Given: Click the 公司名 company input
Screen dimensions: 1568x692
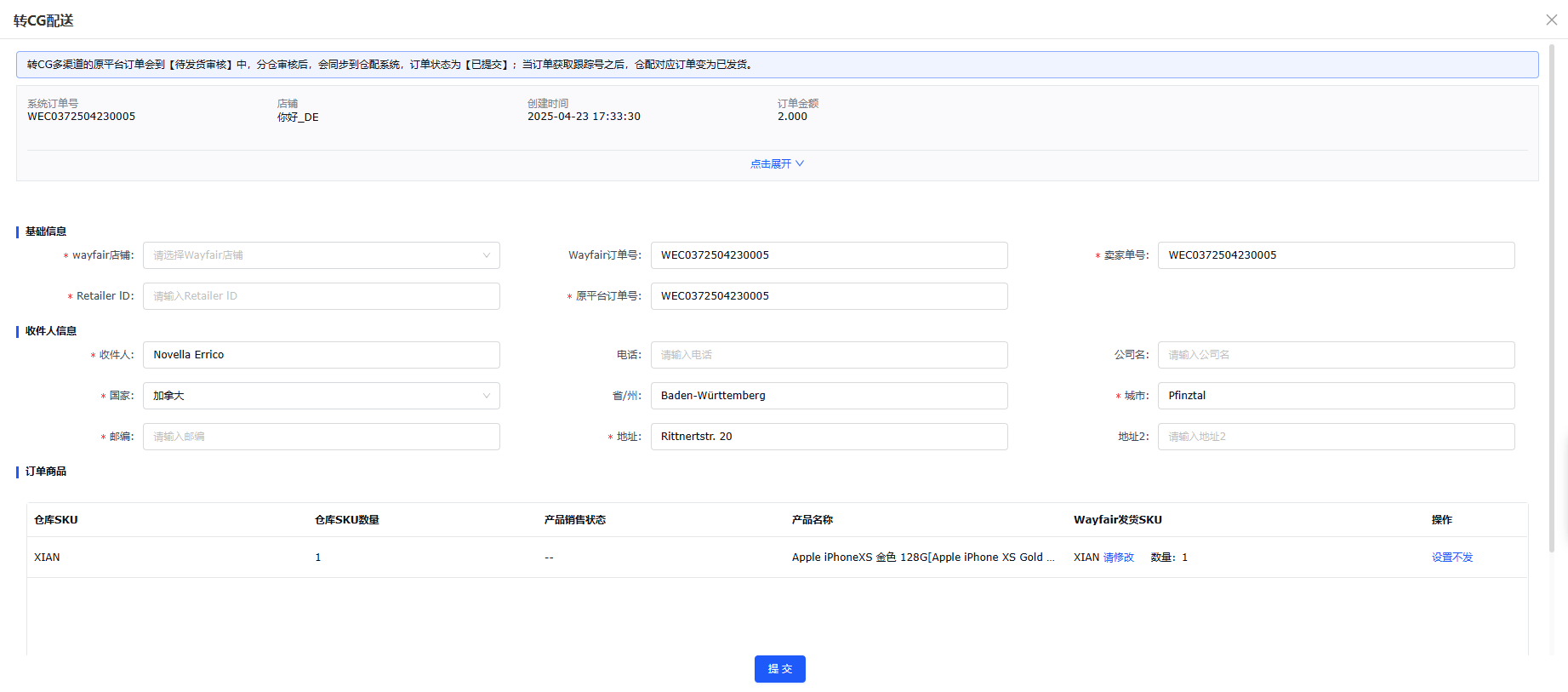Looking at the screenshot, I should click(1335, 355).
